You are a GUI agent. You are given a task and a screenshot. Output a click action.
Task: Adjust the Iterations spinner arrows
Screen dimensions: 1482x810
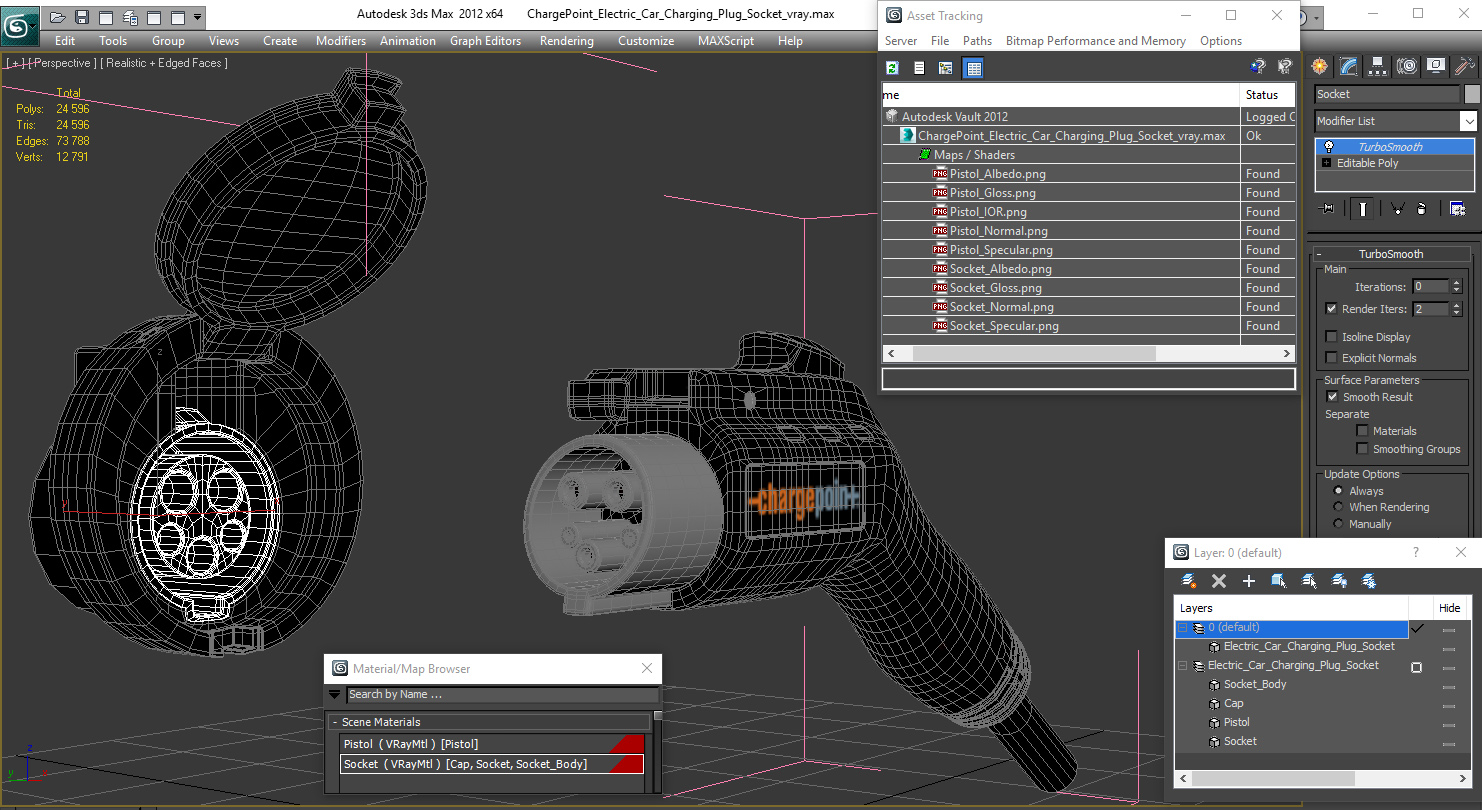tap(1456, 287)
